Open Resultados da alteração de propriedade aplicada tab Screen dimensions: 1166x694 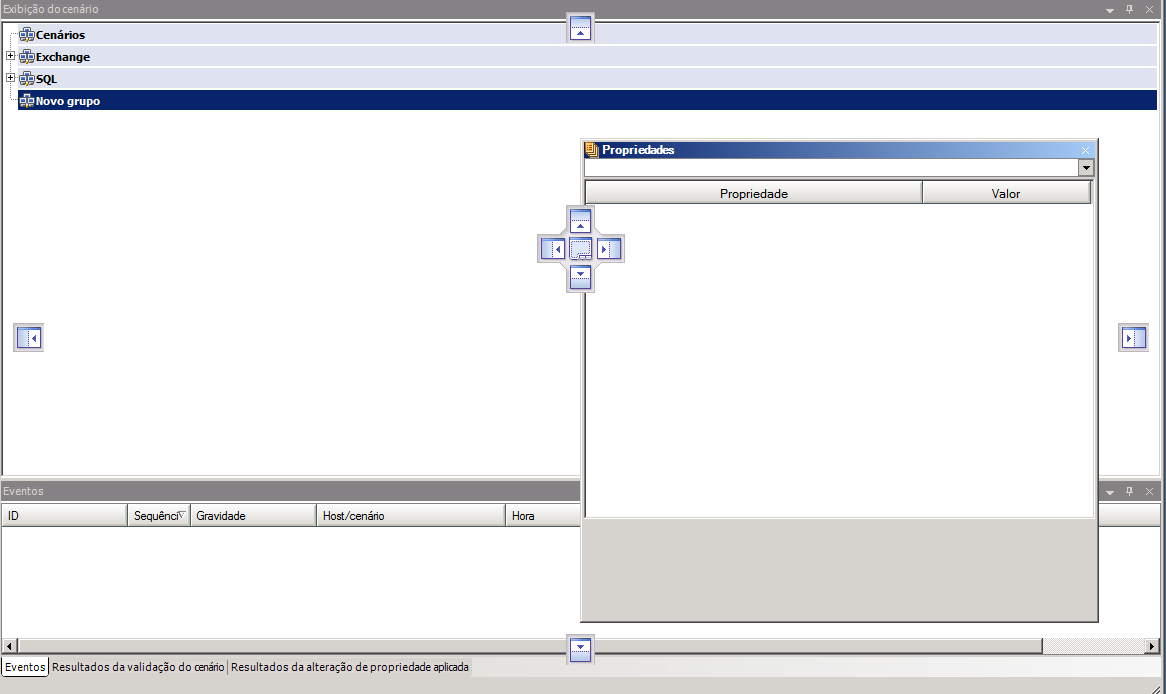point(350,666)
